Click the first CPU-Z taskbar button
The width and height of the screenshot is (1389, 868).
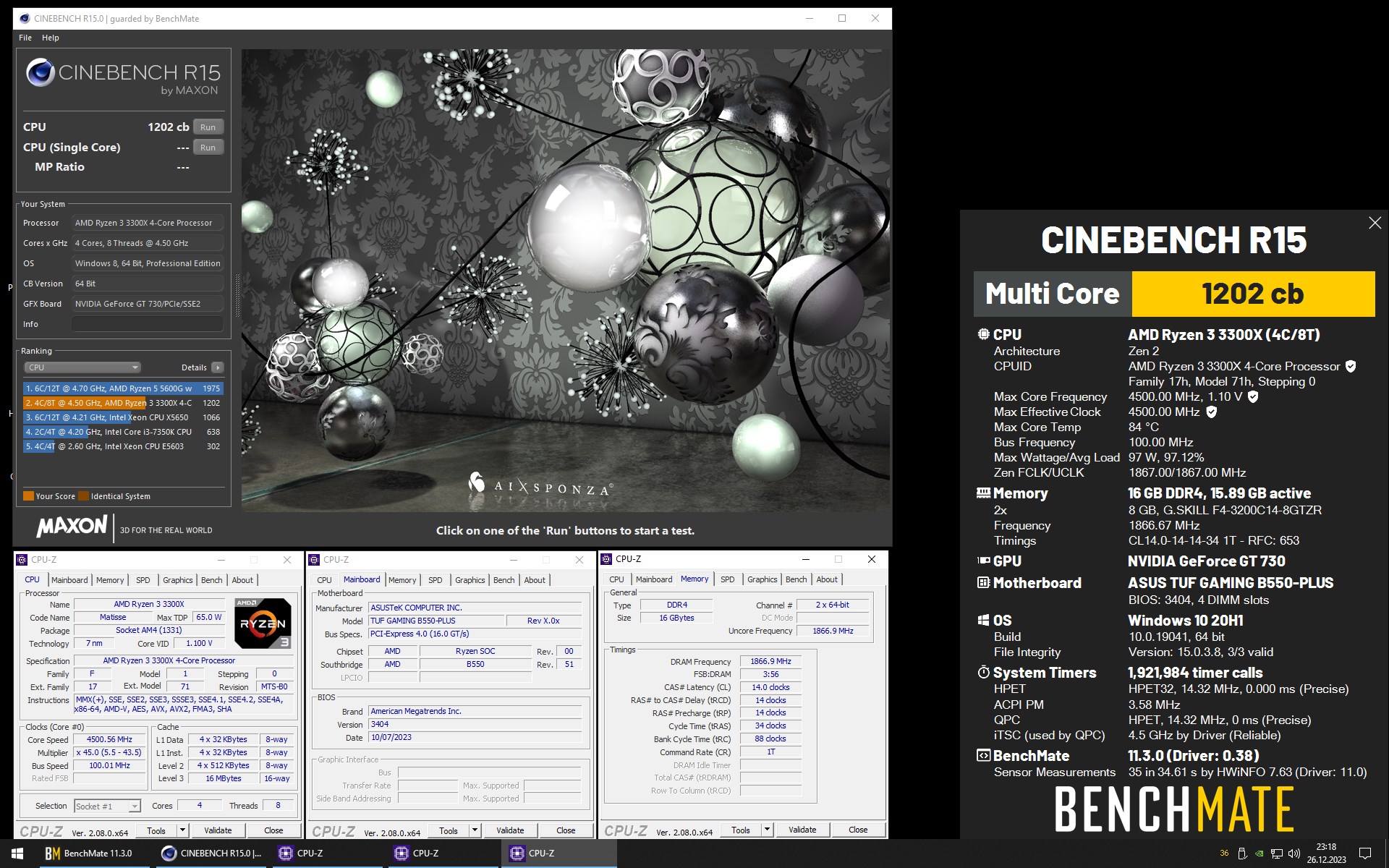click(x=328, y=854)
